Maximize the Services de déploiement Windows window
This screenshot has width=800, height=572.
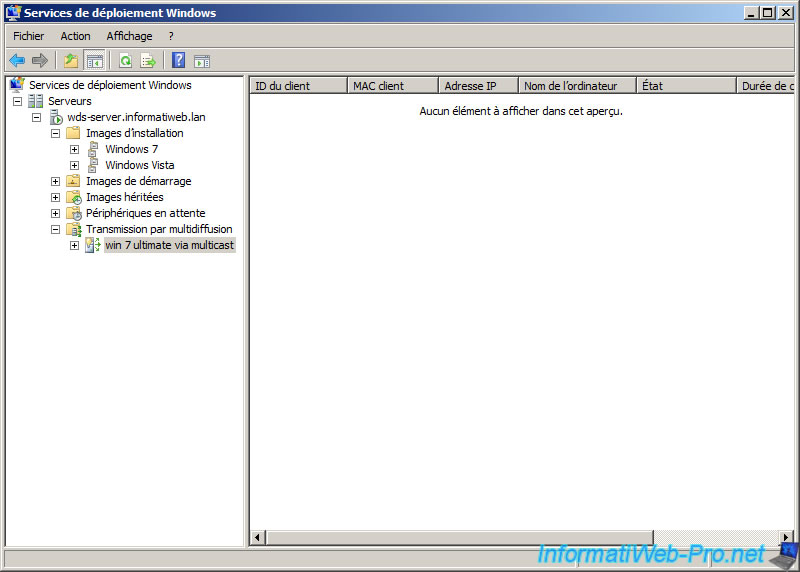tap(768, 13)
